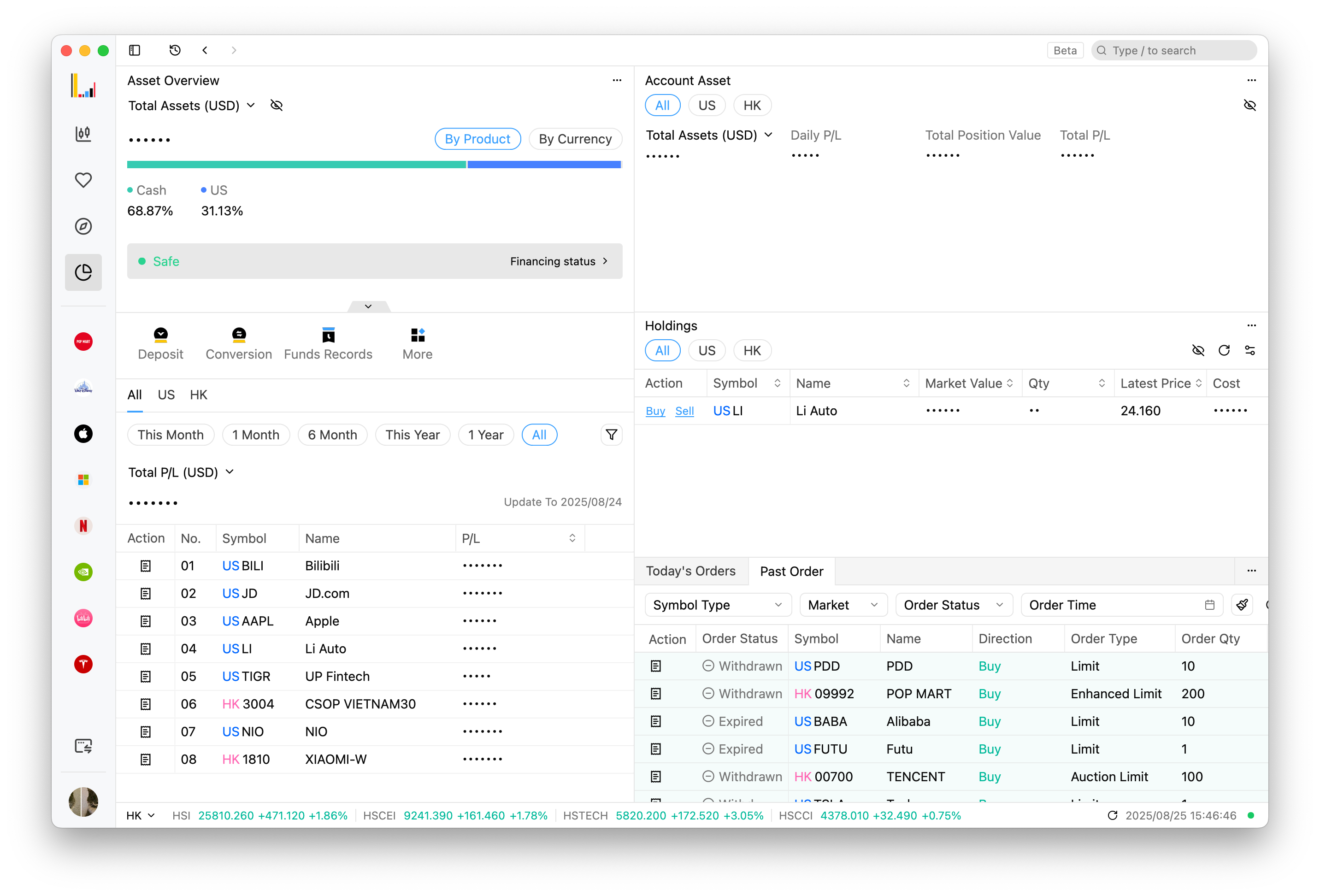Click Buy for the Li Auto holding
The image size is (1320, 896).
coord(655,411)
